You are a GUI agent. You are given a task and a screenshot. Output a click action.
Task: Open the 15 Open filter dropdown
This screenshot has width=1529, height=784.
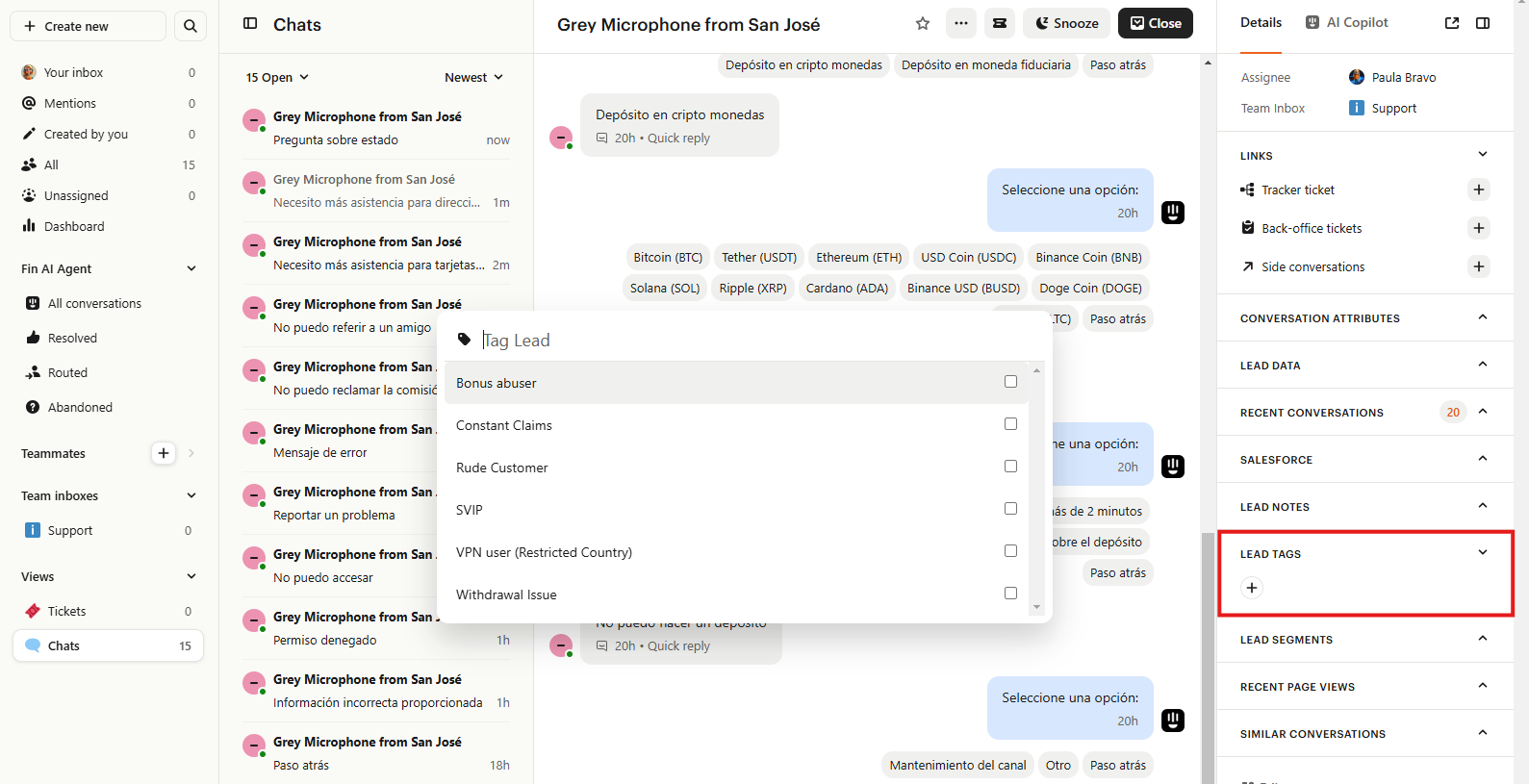click(x=277, y=77)
